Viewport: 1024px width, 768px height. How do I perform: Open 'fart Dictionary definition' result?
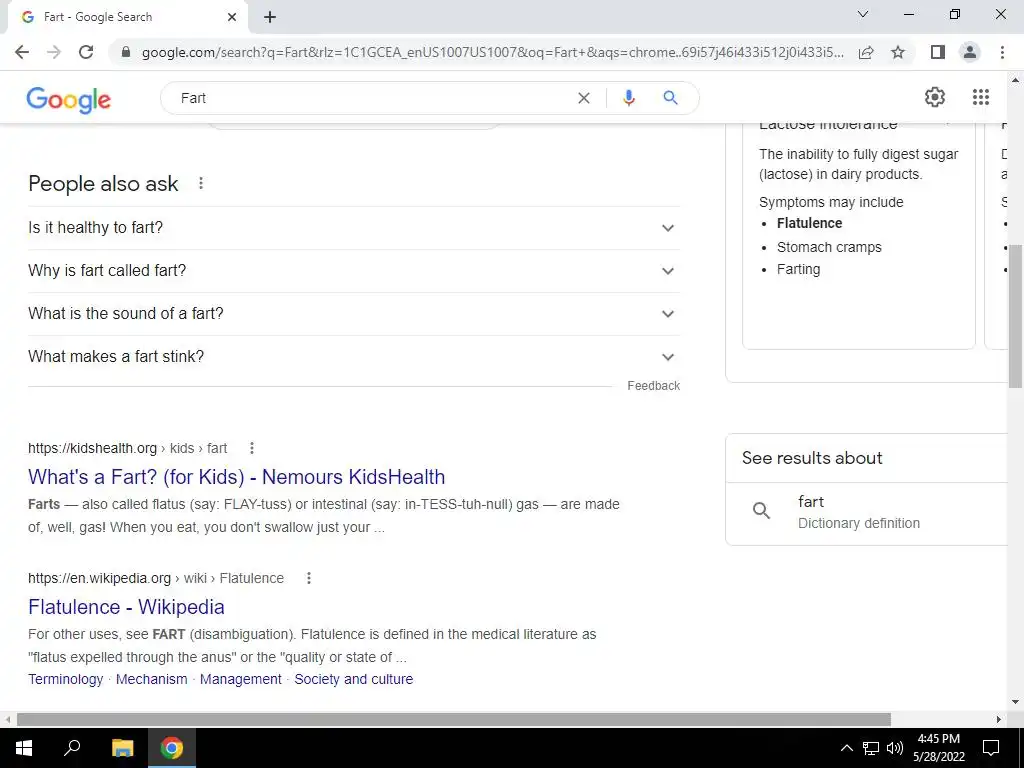[867, 513]
